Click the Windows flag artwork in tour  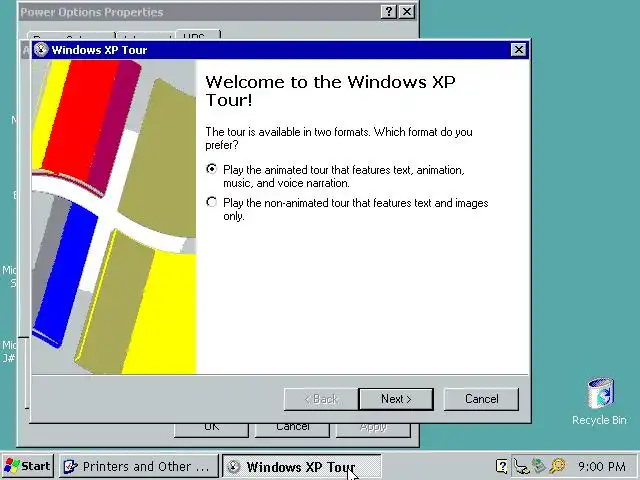pyautogui.click(x=114, y=217)
